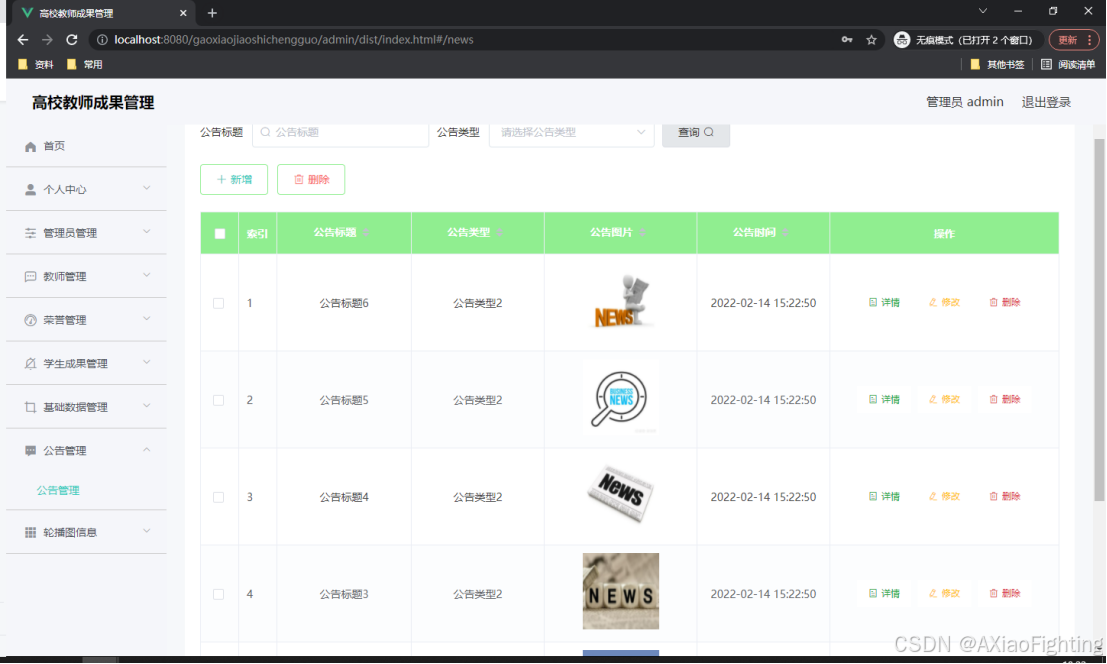Click the sliders icon beside 管理员管理
The width and height of the screenshot is (1107, 664).
pyautogui.click(x=30, y=233)
